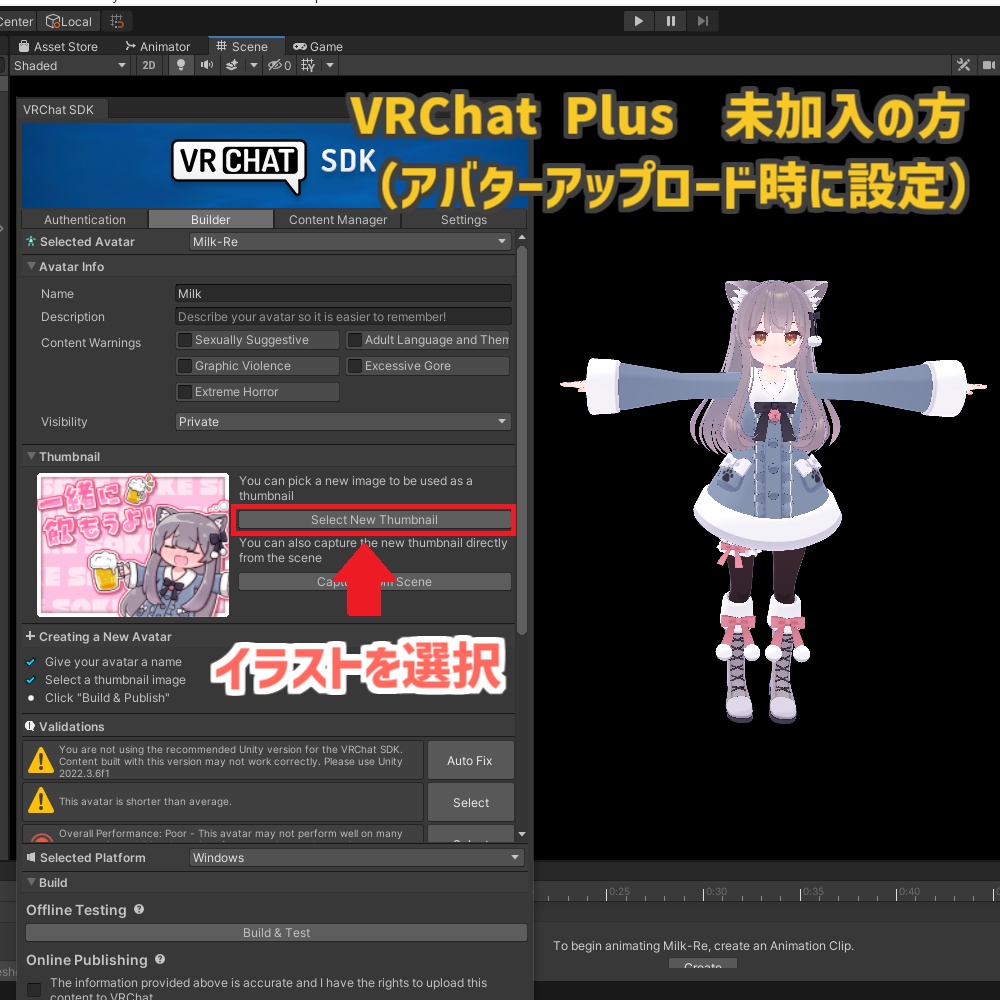The image size is (1000, 1000).
Task: Enable the Sexually Suggestive content warning
Action: (184, 339)
